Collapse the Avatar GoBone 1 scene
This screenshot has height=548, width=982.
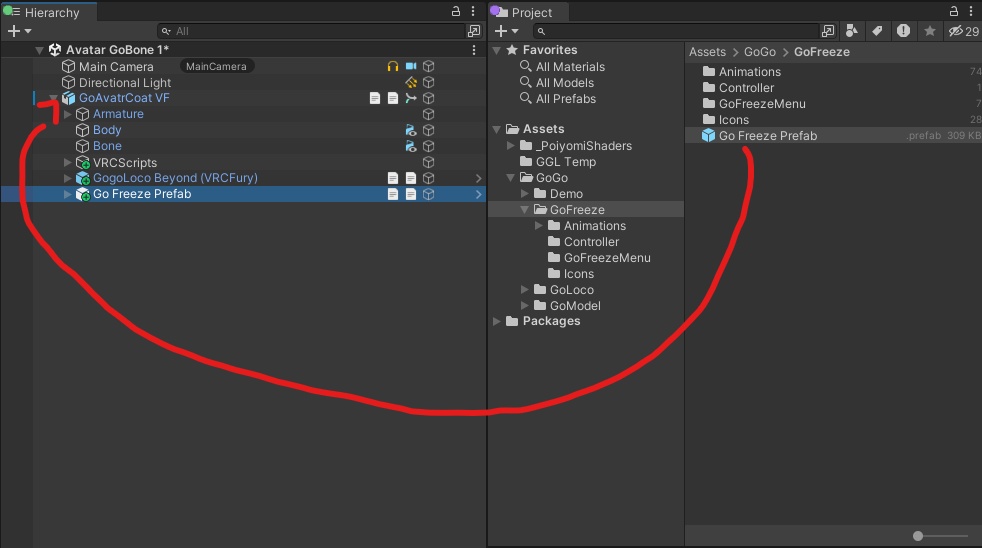(x=39, y=50)
